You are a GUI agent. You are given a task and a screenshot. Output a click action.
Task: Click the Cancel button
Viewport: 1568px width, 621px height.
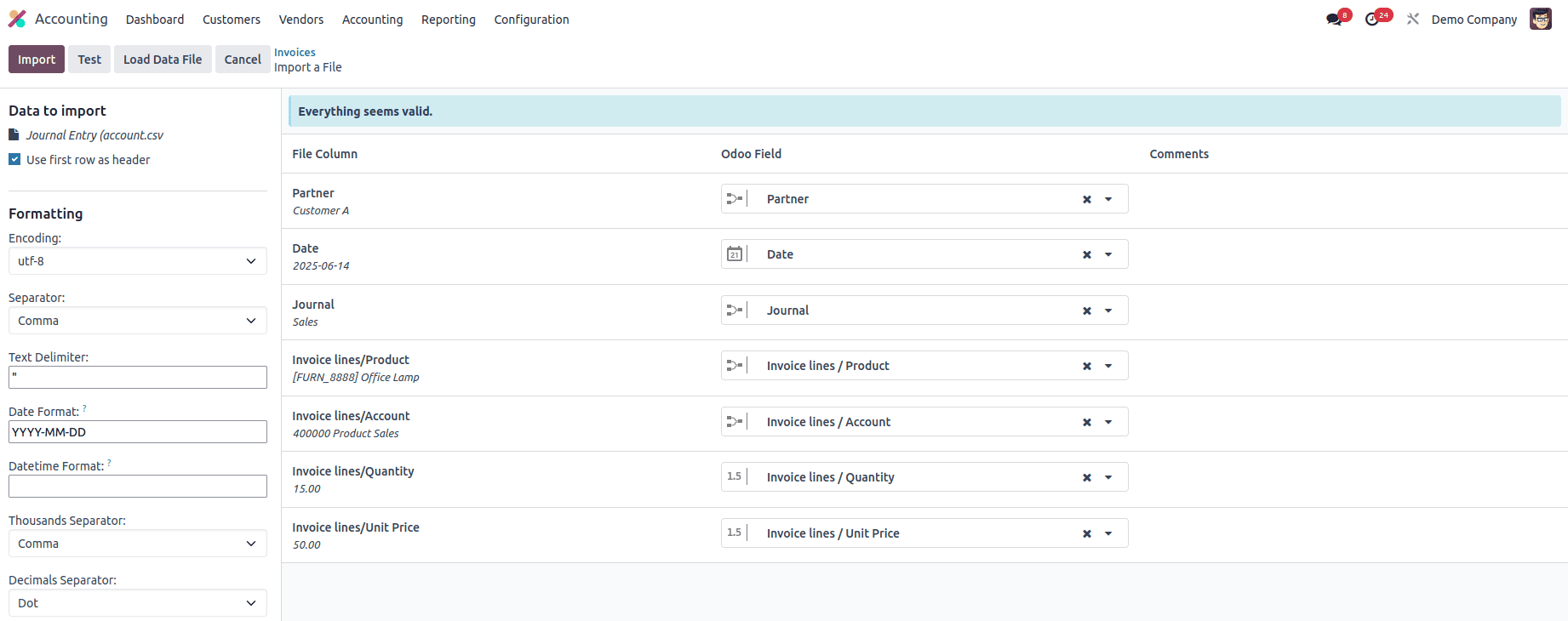(x=243, y=60)
